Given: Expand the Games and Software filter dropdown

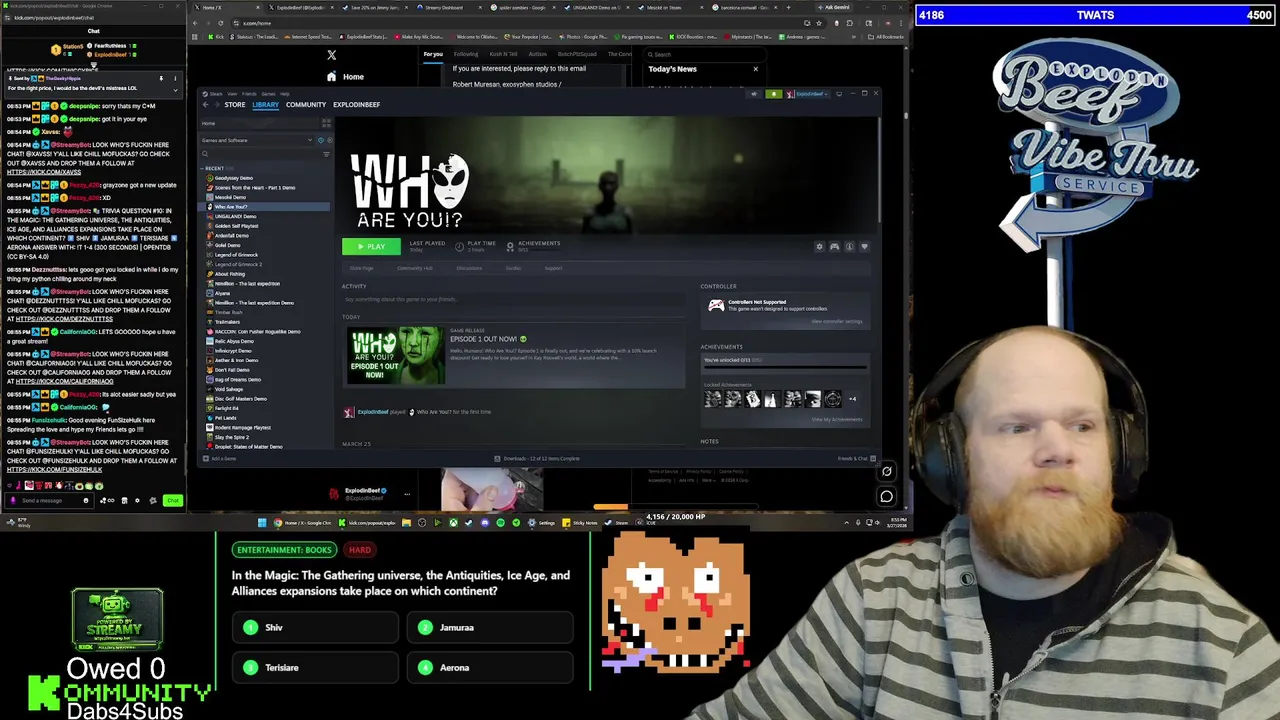Looking at the screenshot, I should (x=256, y=140).
